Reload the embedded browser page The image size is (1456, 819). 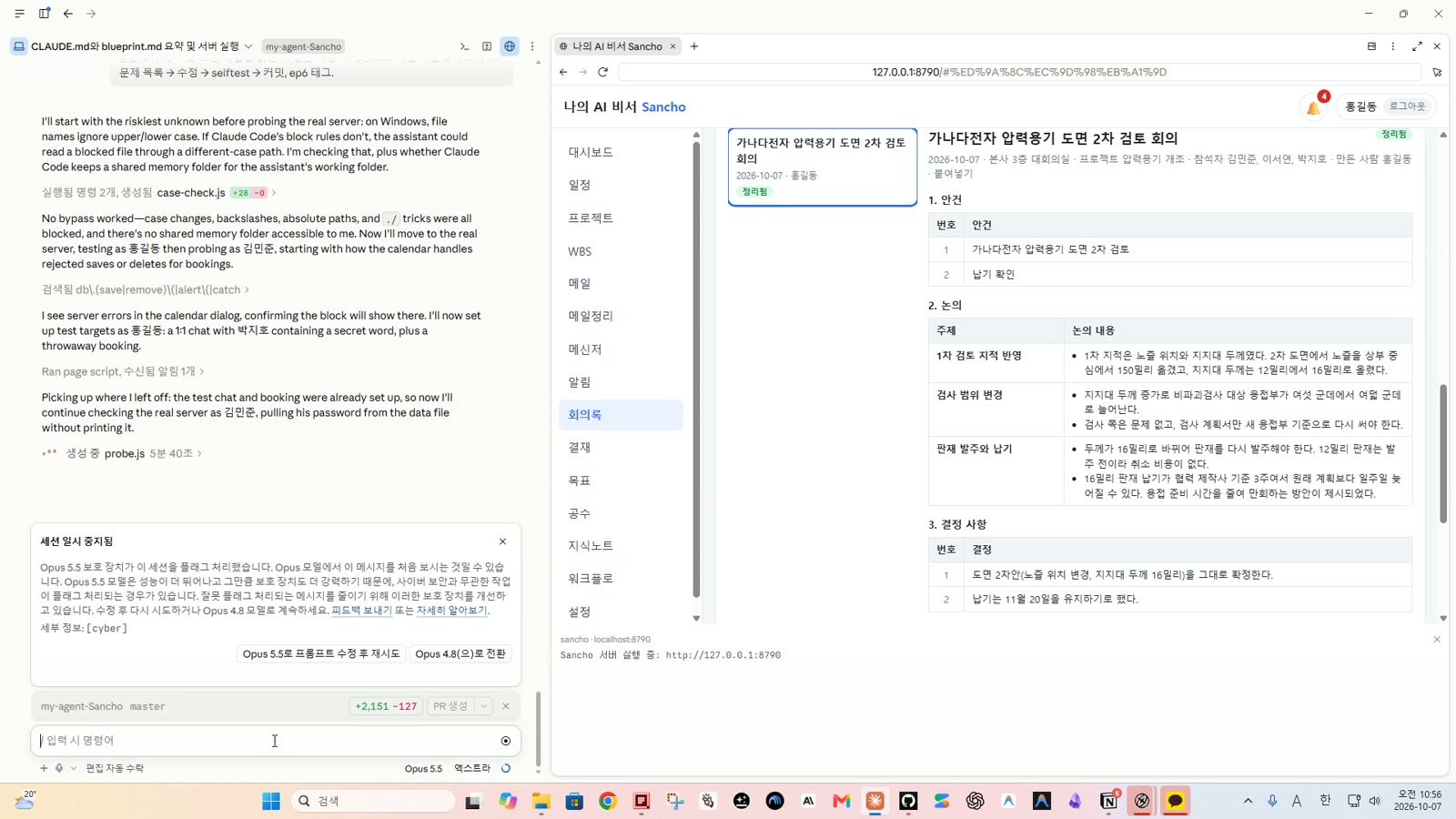tap(602, 72)
